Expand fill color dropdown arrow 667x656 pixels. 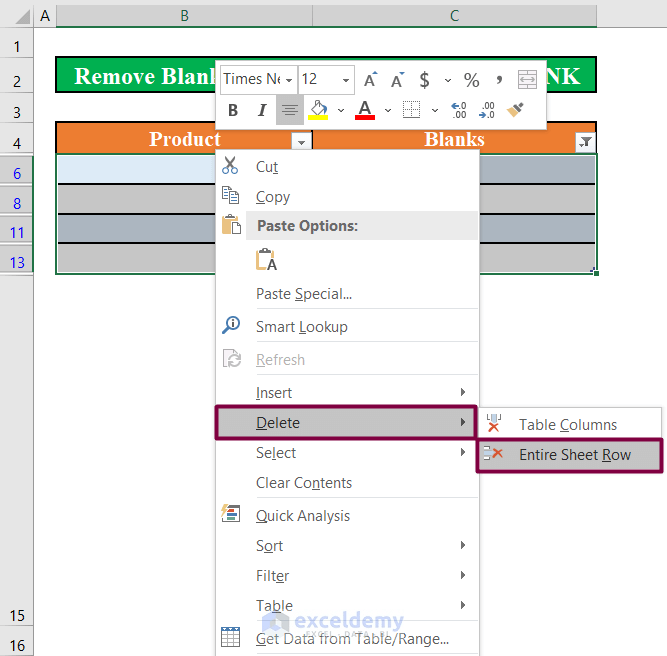[x=341, y=111]
